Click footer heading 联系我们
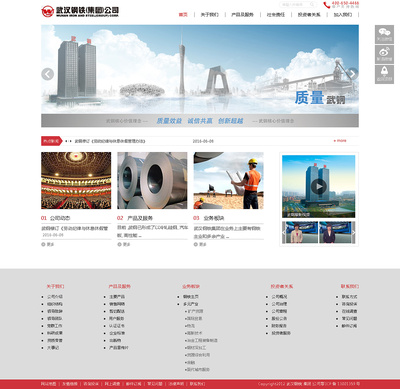Screen dimensions: 400x389 pyautogui.click(x=350, y=286)
